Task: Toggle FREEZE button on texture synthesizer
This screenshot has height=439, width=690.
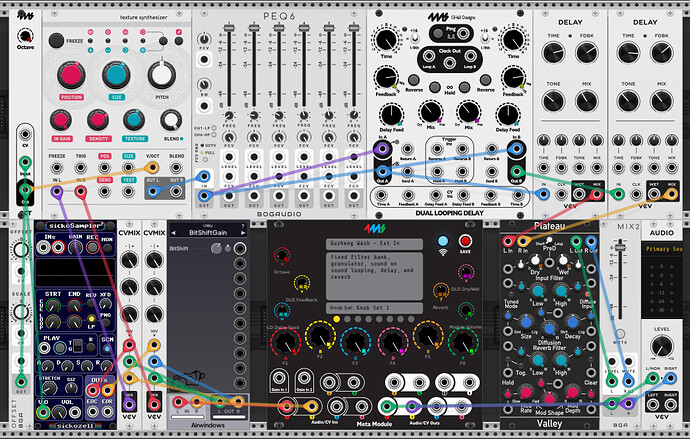Action: click(56, 40)
